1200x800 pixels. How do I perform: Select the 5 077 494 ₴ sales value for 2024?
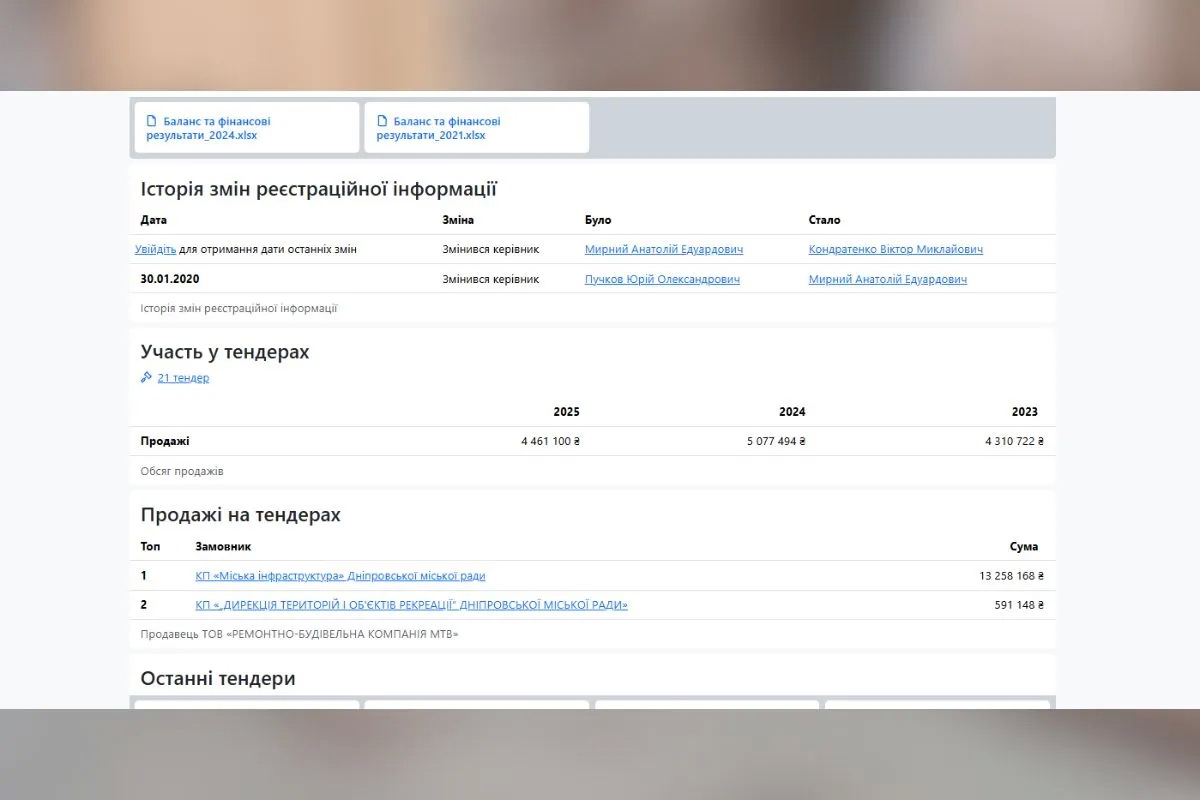pos(776,441)
